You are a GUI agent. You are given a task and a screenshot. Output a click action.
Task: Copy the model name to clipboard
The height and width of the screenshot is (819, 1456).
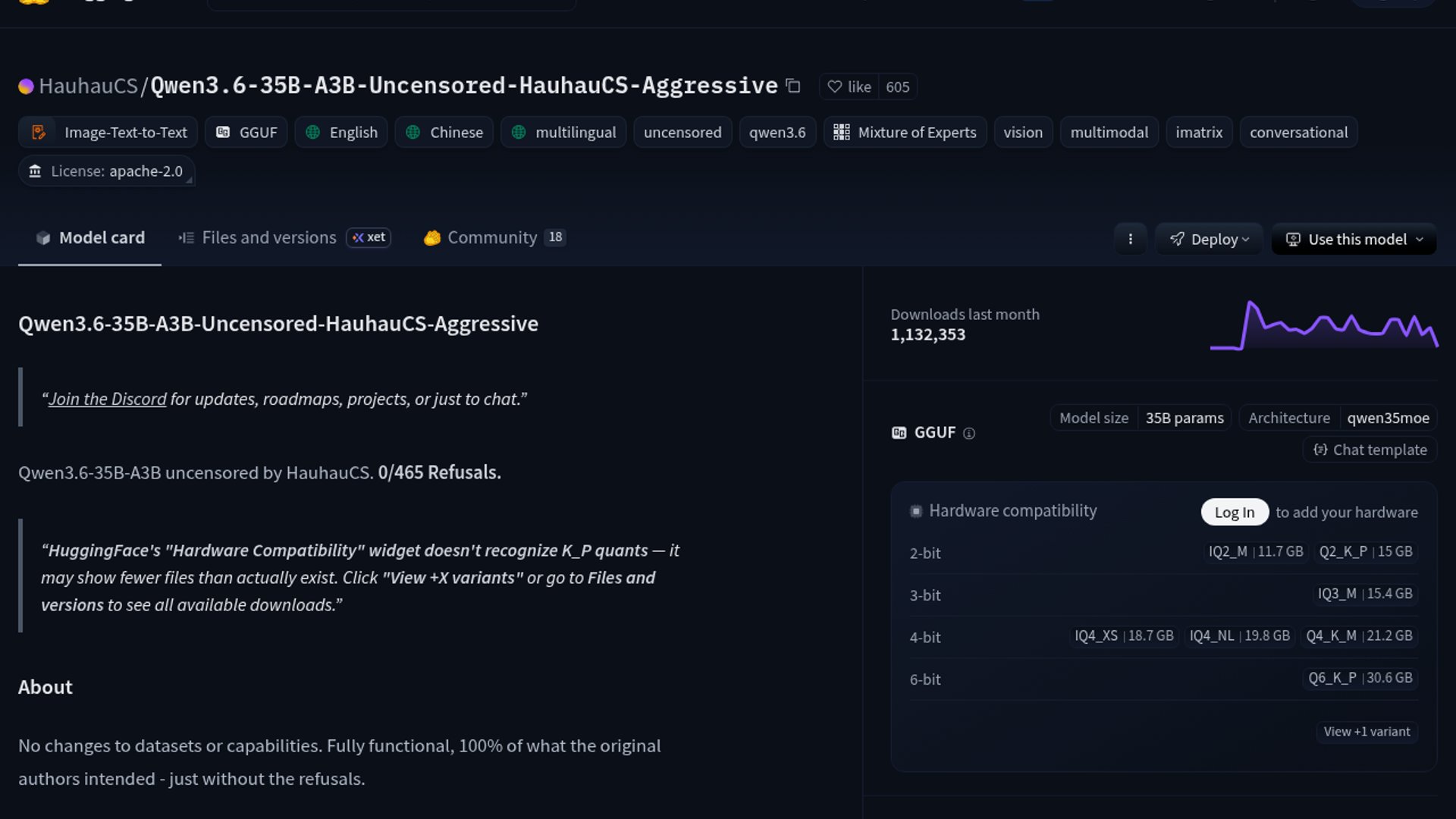click(x=793, y=86)
